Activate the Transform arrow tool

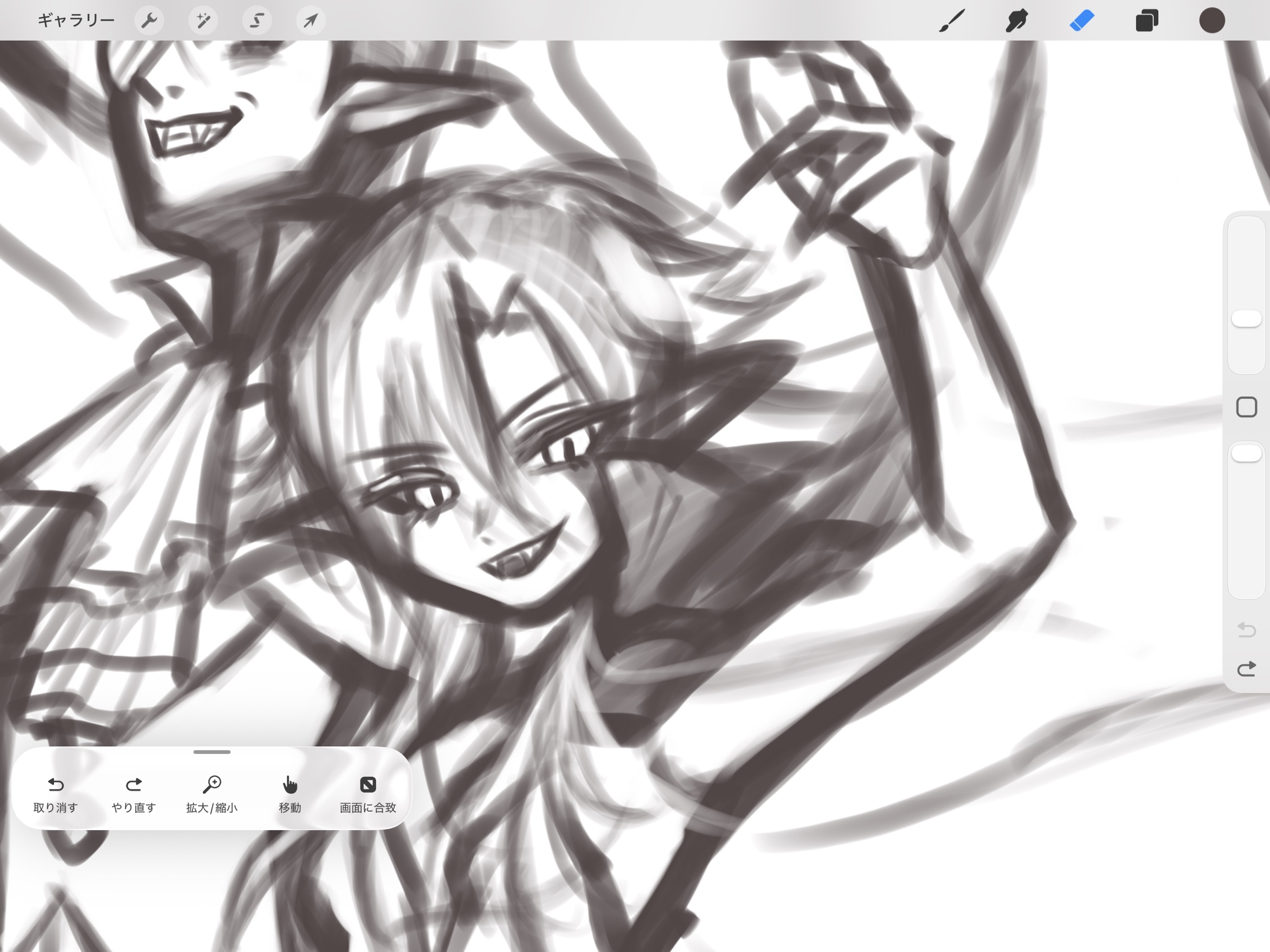click(x=311, y=20)
